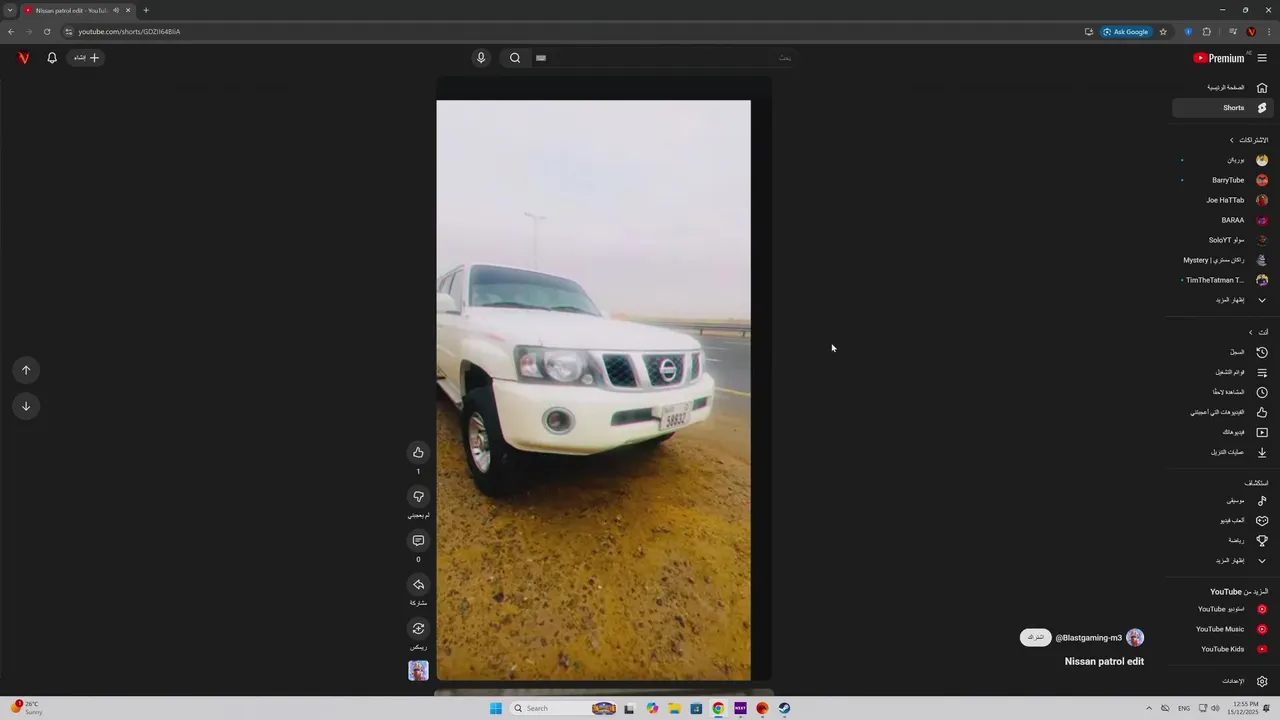The image size is (1280, 720).
Task: Open Windows Start menu
Action: pyautogui.click(x=496, y=708)
